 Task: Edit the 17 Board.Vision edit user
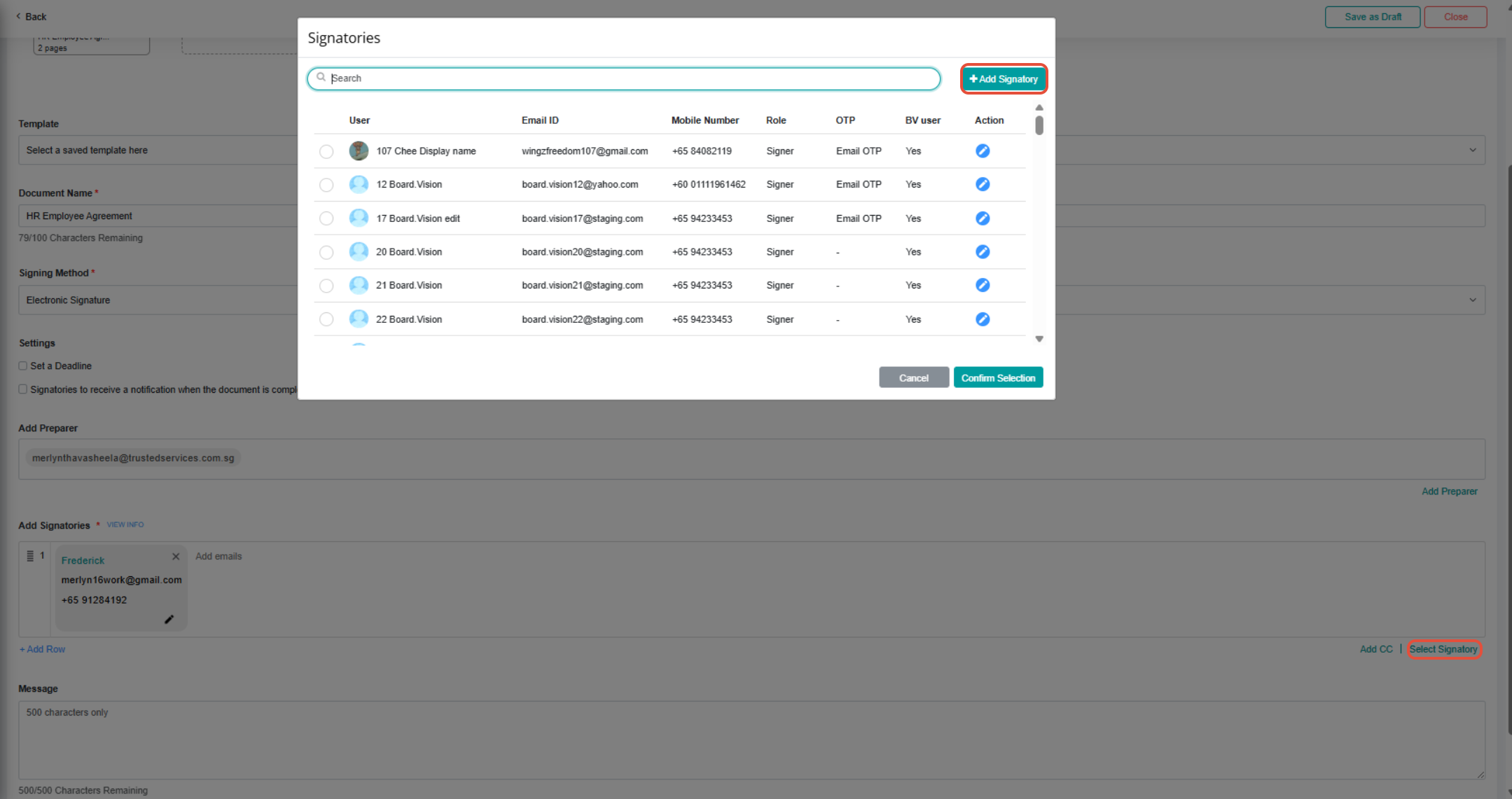[983, 218]
